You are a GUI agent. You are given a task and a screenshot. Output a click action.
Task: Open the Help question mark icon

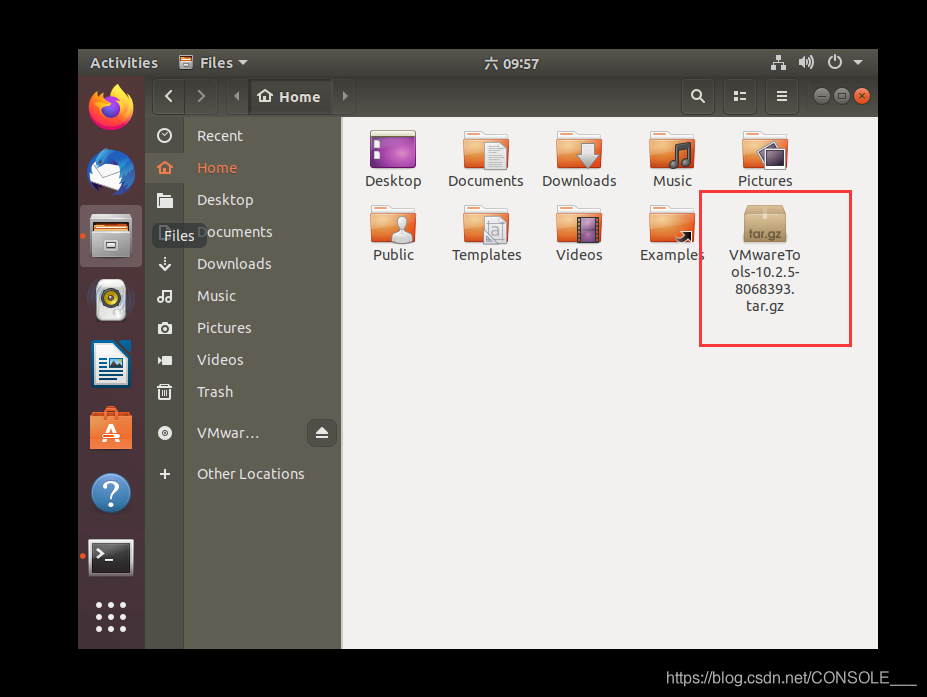point(111,493)
